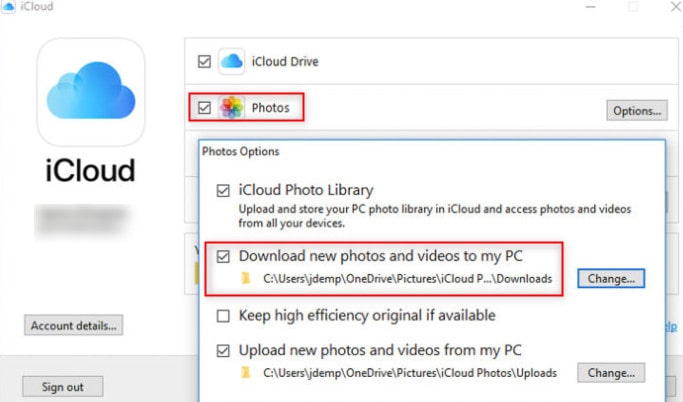The image size is (683, 402).
Task: Uncheck the iCloud Drive checkbox
Action: [204, 61]
